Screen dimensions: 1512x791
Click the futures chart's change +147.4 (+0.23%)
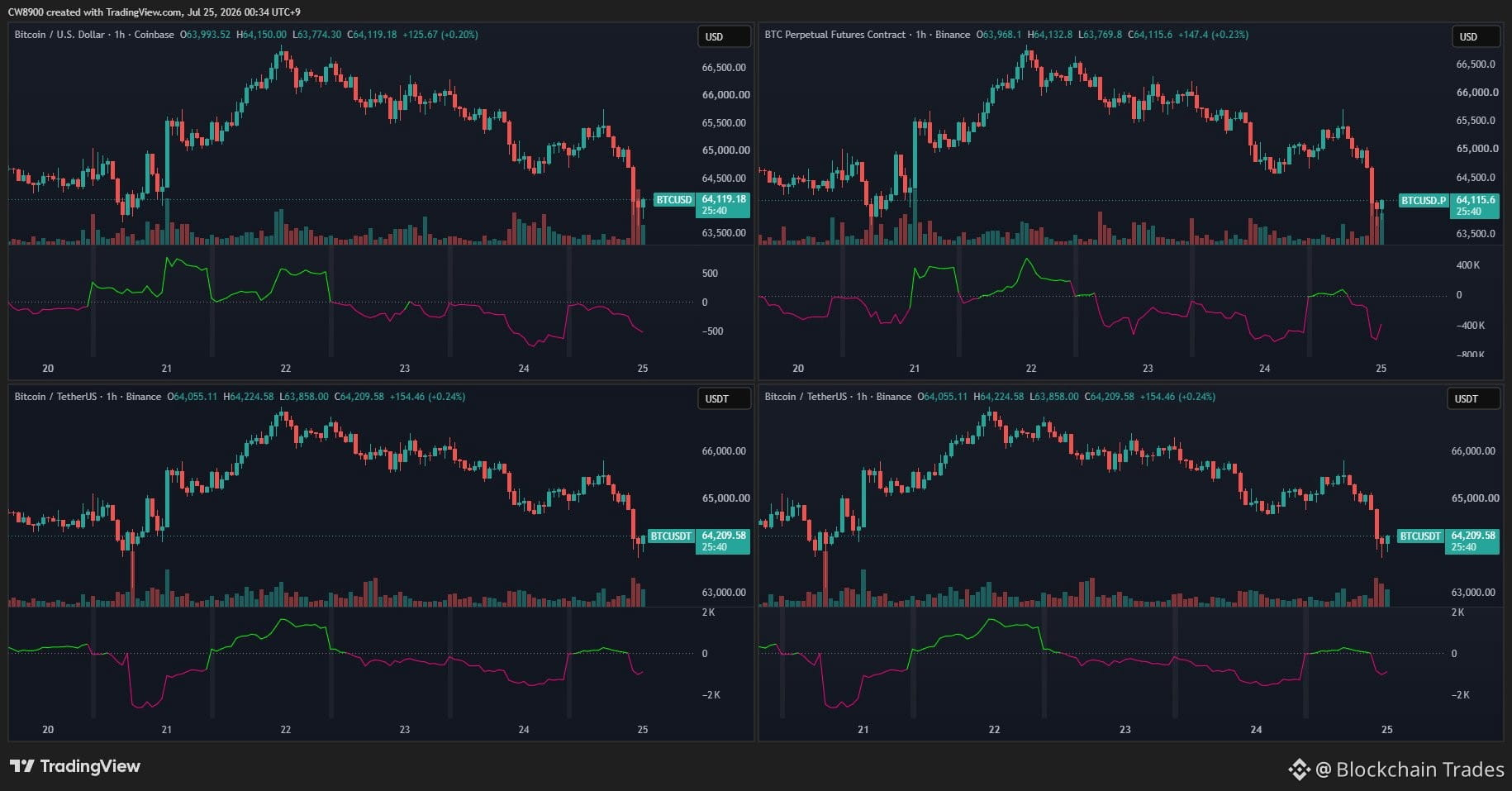click(1214, 35)
